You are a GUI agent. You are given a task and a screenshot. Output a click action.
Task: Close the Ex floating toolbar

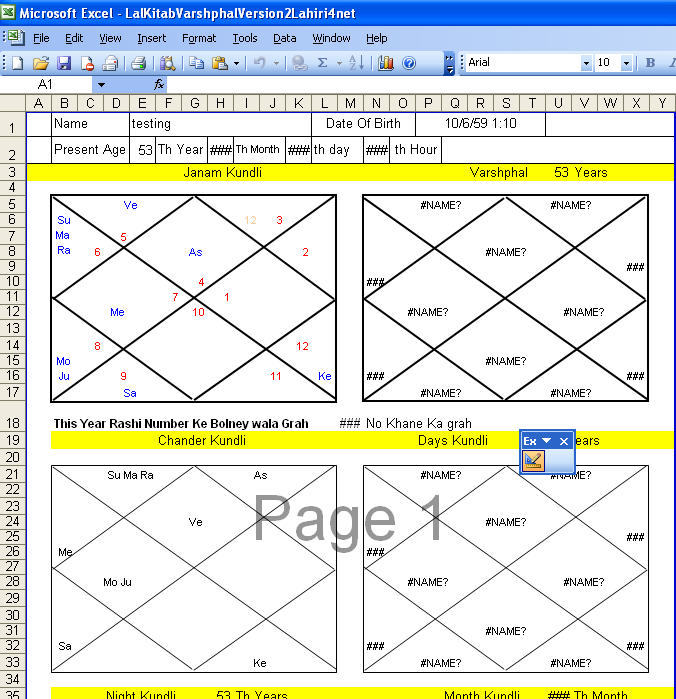[x=564, y=441]
